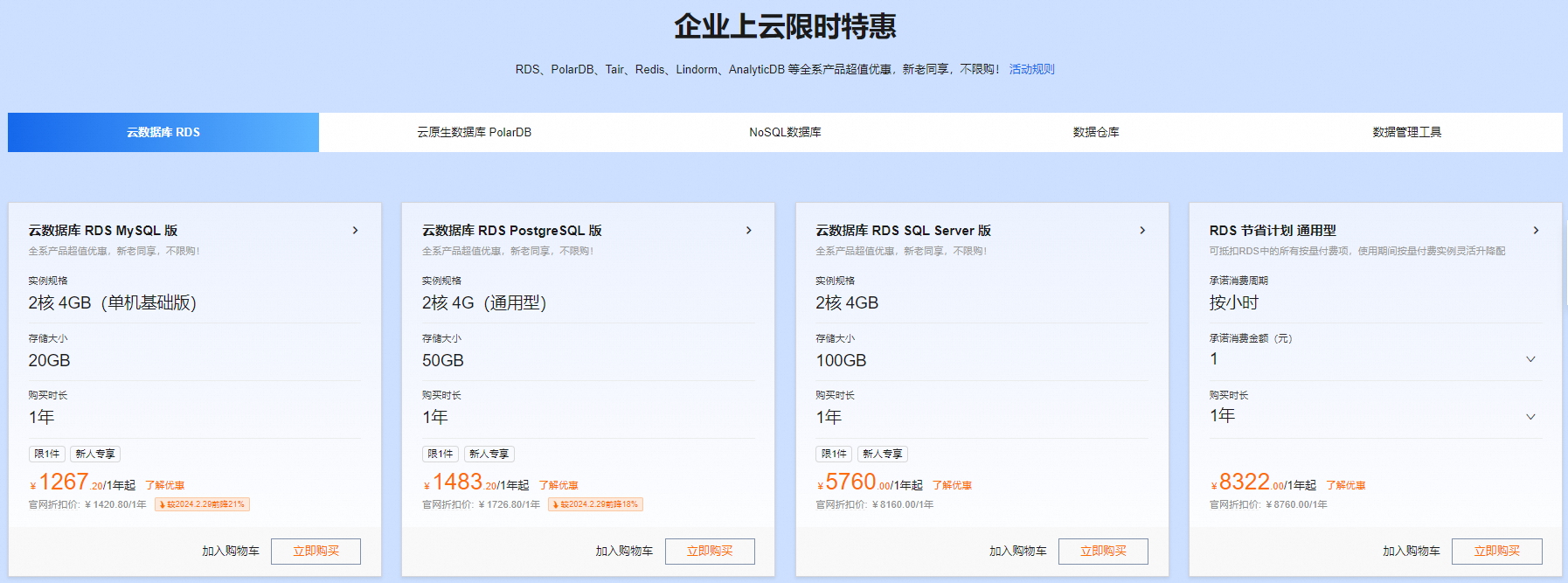Click the 官网折扣价 ¥8160.00/1年 text

coord(875,505)
